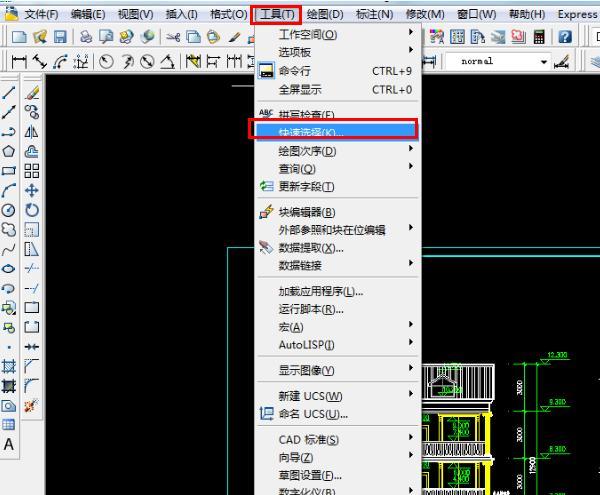Open the 插入(I) menu
Image resolution: width=600 pixels, height=495 pixels.
tap(181, 15)
